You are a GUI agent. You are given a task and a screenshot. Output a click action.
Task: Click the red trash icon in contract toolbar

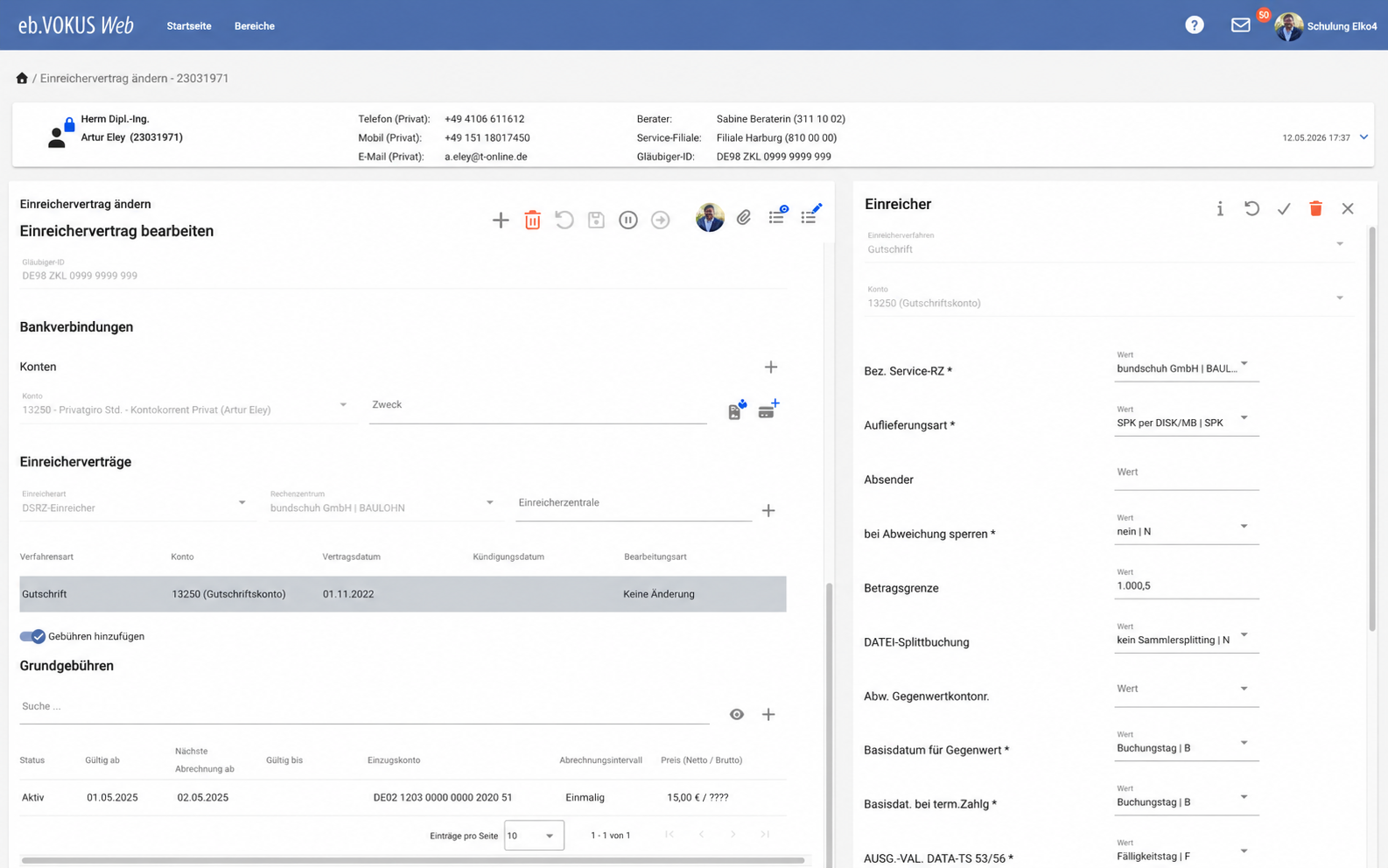point(532,220)
